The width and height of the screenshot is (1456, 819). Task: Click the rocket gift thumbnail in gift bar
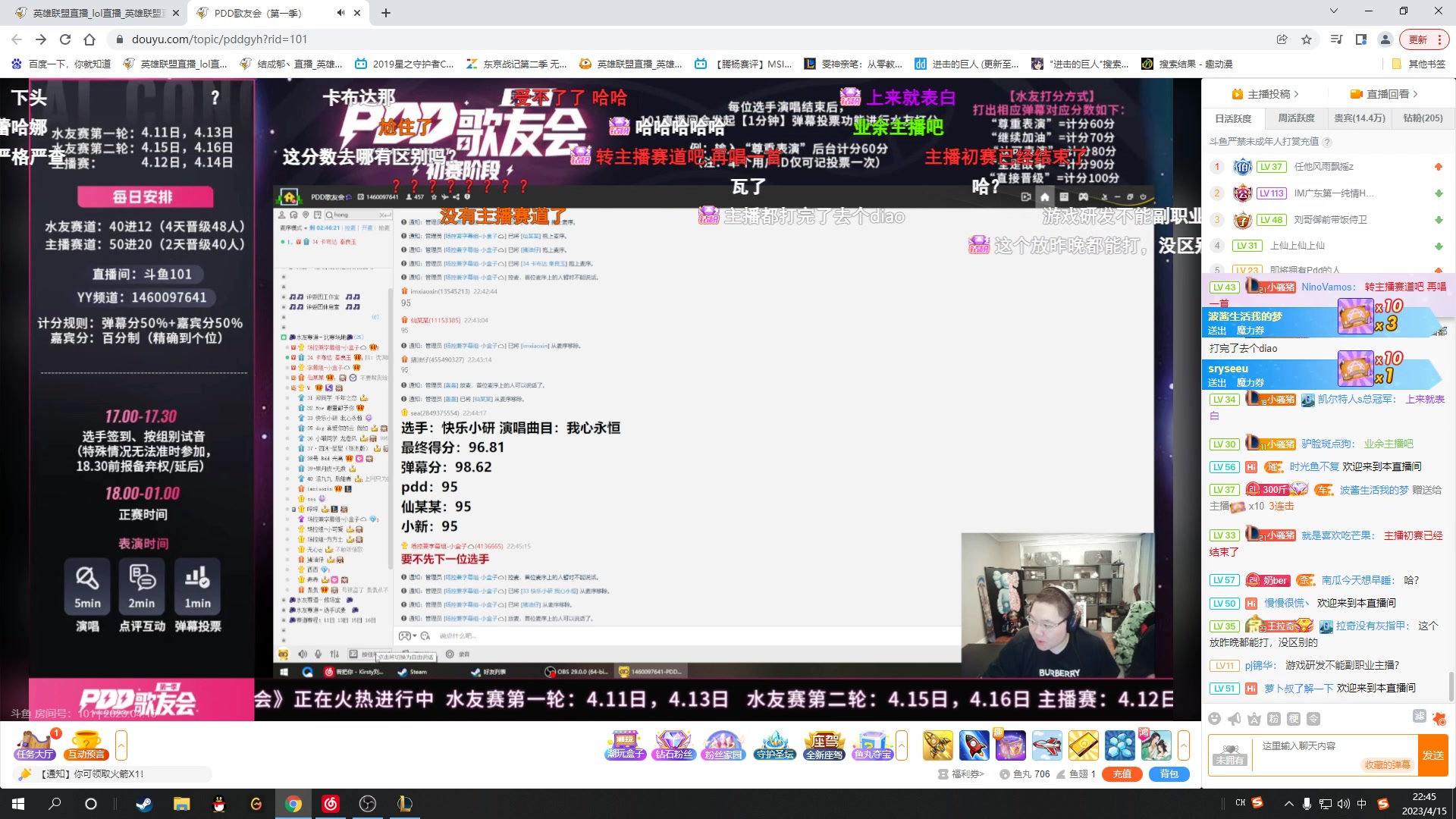[973, 745]
